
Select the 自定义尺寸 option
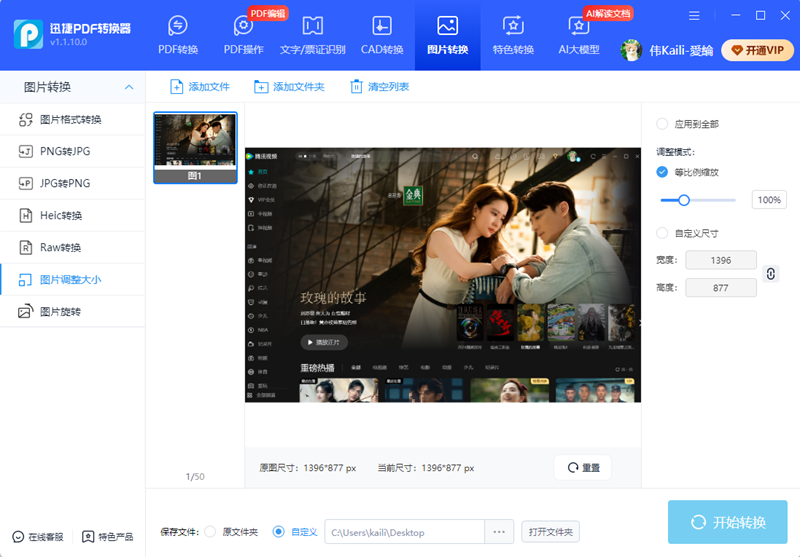pos(662,233)
